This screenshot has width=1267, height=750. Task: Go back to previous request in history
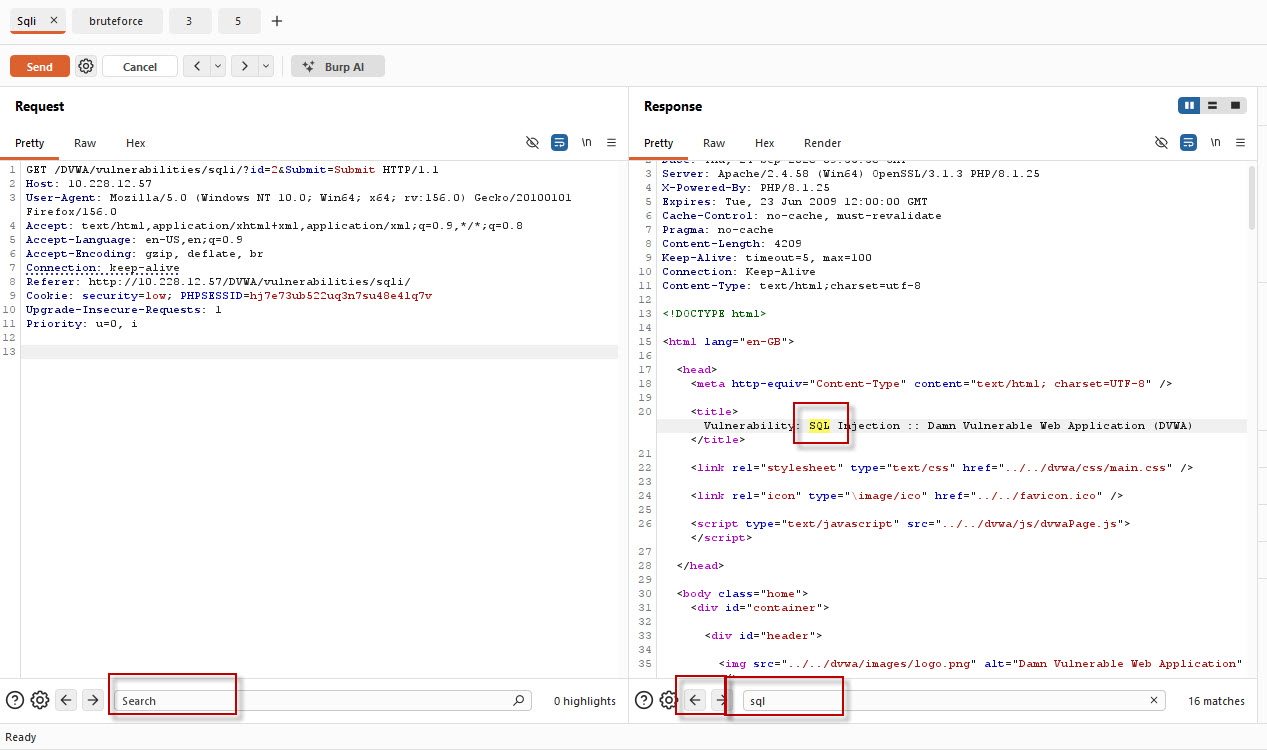pos(196,66)
